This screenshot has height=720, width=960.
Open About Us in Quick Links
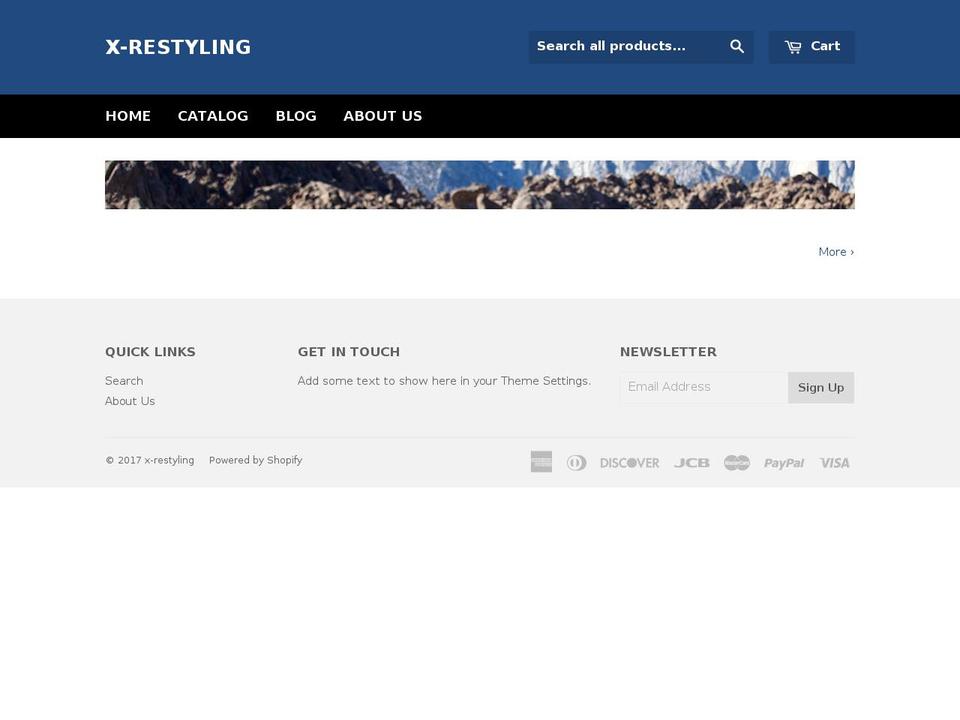[130, 401]
